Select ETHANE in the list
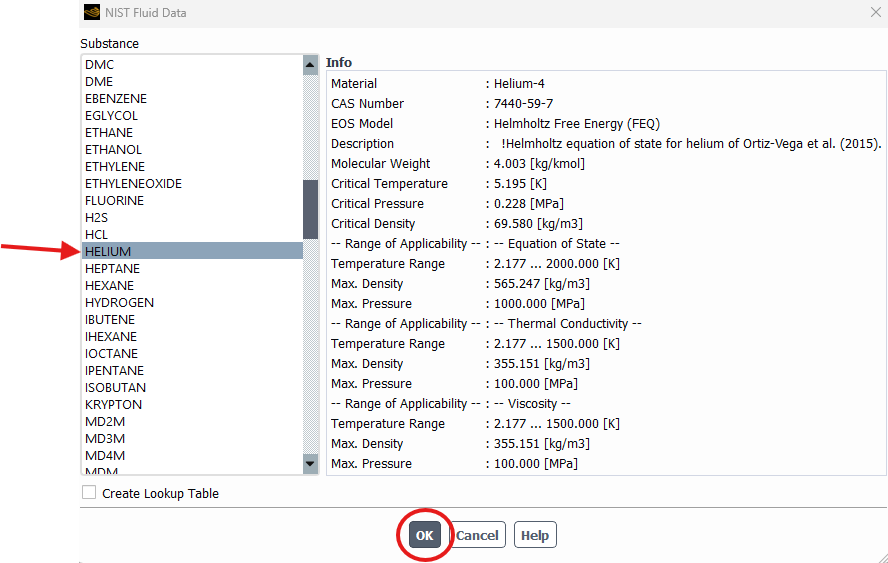Screen dimensions: 888x563 click(x=193, y=133)
